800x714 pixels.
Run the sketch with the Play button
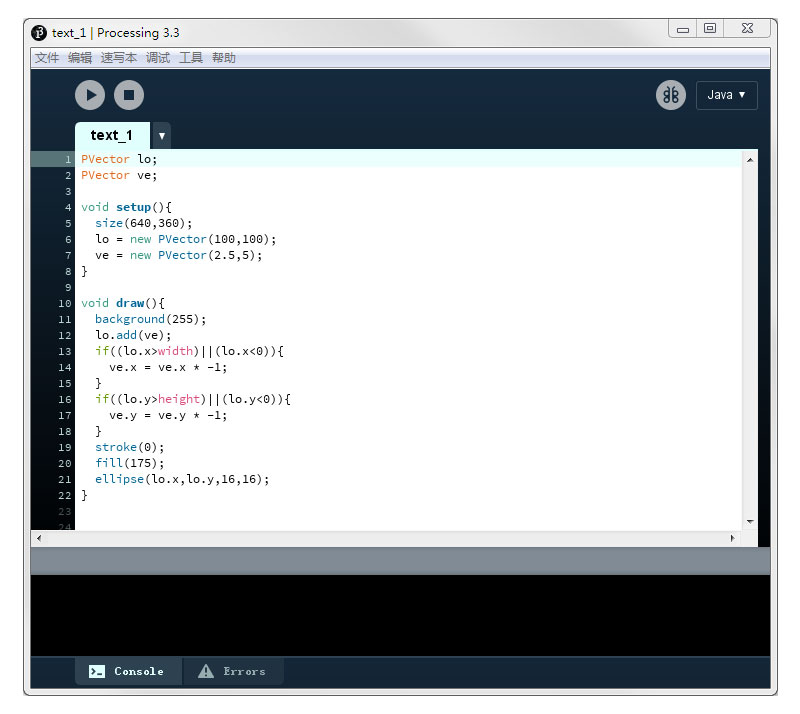(90, 95)
